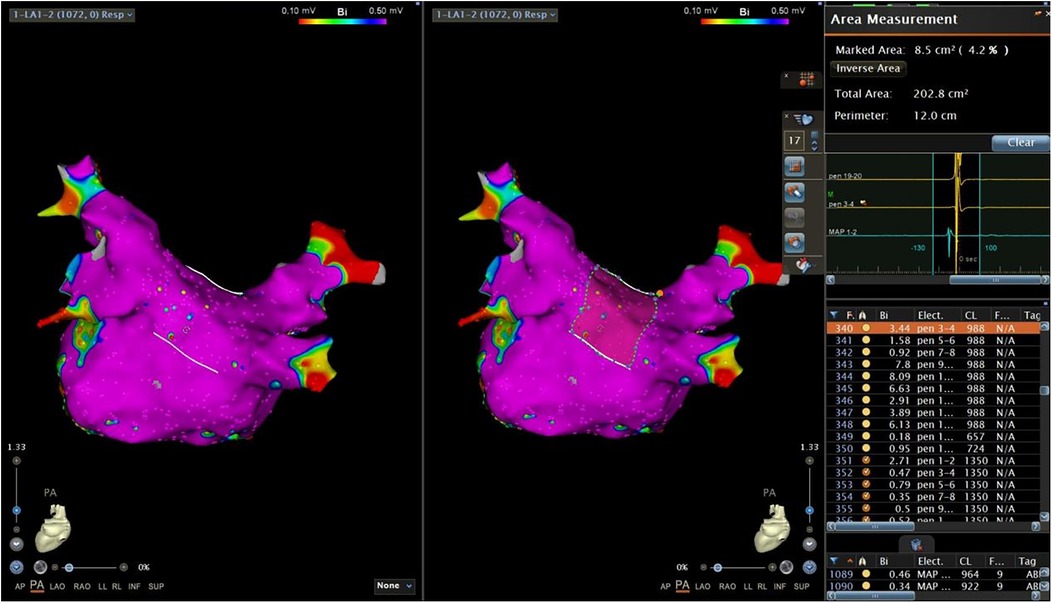The height and width of the screenshot is (603, 1052).
Task: Select the eraser tool in the tool palette
Action: 795,192
